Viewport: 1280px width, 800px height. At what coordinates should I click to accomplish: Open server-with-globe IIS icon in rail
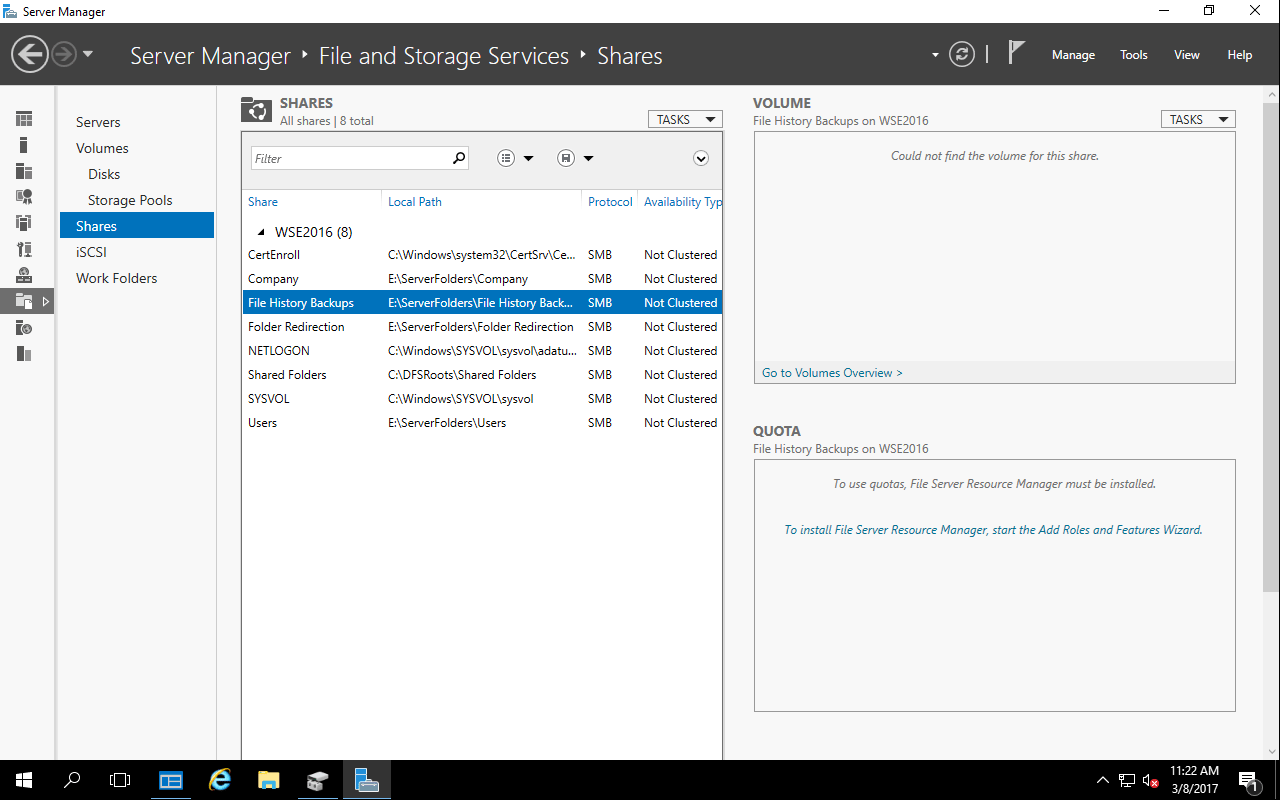point(24,327)
